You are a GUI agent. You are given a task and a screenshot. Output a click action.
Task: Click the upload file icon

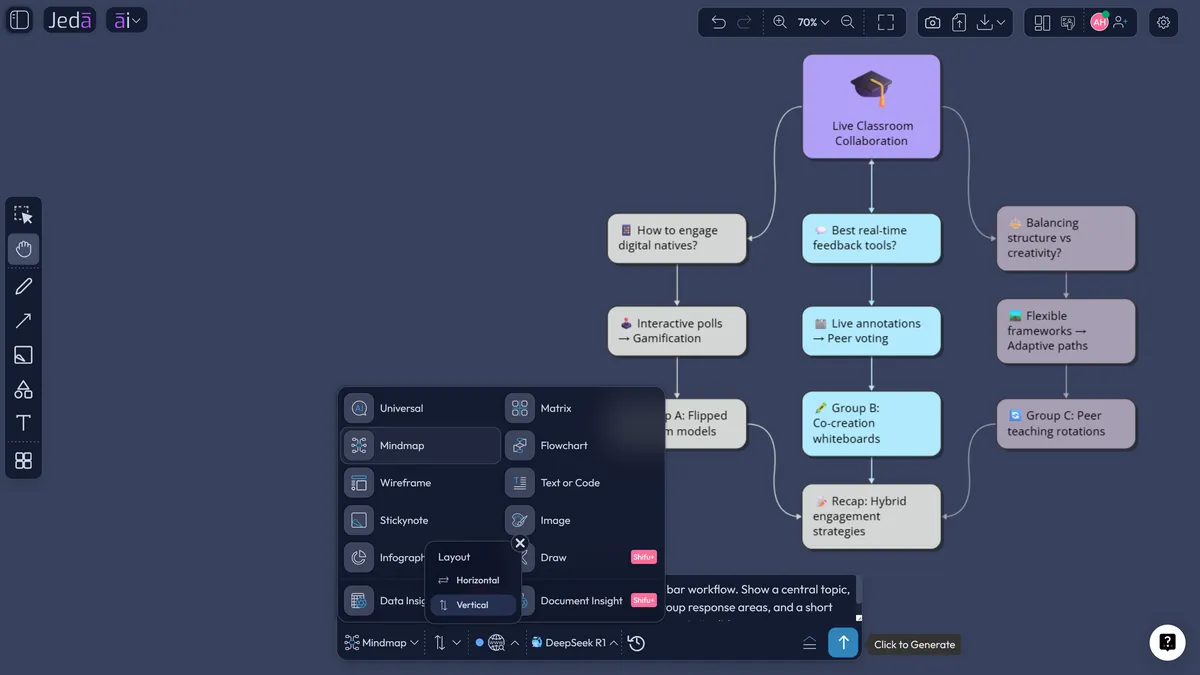[x=959, y=22]
